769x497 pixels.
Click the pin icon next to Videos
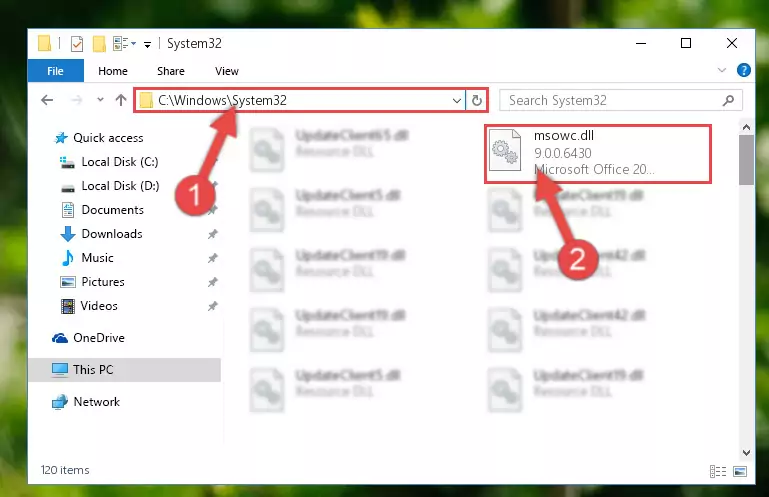pos(212,306)
